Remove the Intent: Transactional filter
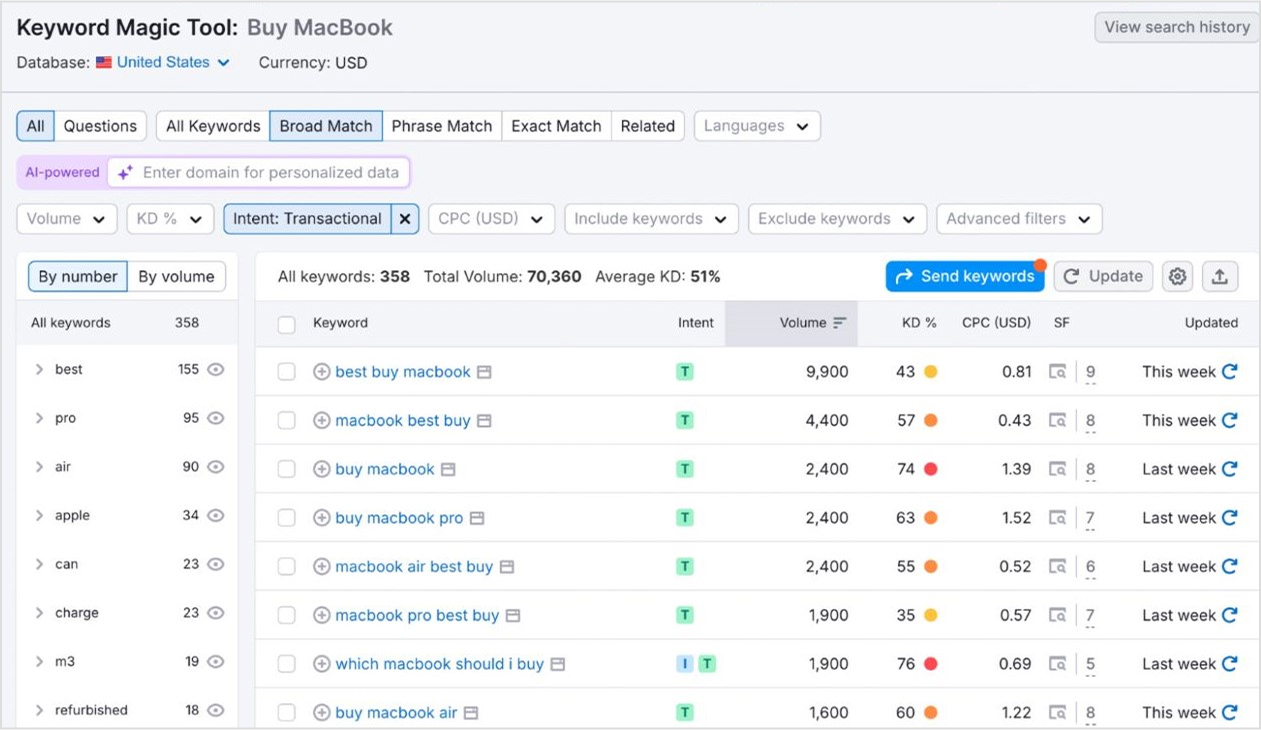This screenshot has height=730, width=1261. 405,219
